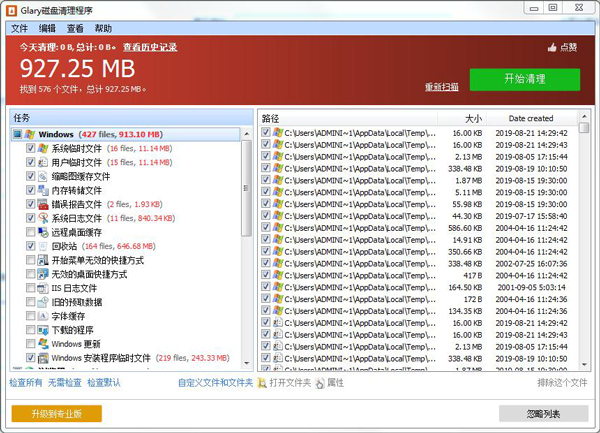Screen dimensions: 600x433
Task: Open the 帮助 menu
Action: pyautogui.click(x=103, y=28)
